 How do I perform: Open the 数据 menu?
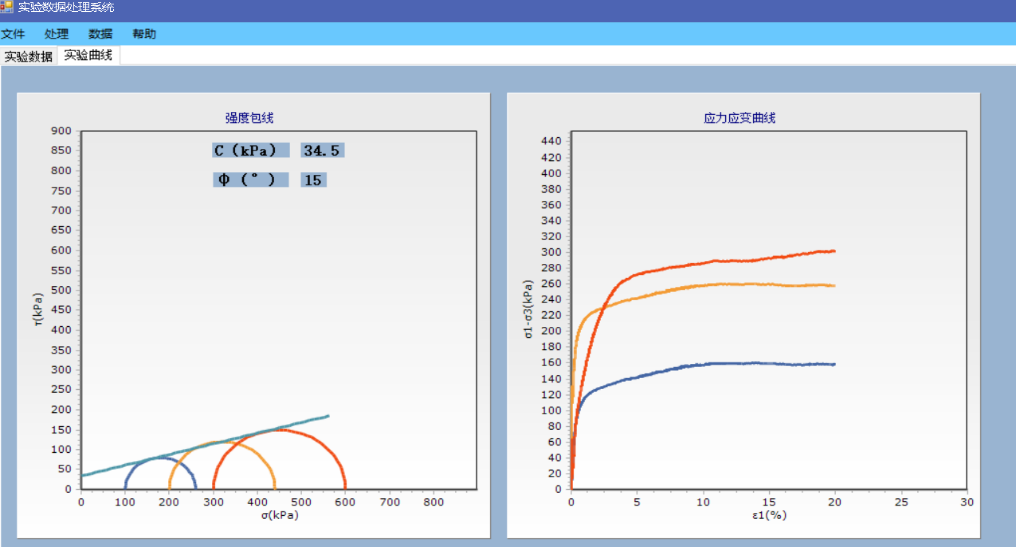tap(100, 34)
